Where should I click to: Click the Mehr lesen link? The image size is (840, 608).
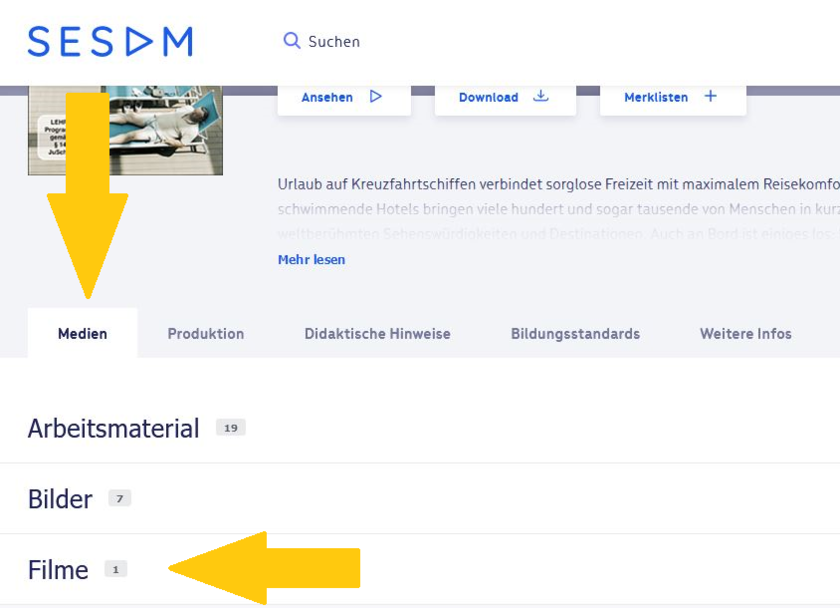click(311, 259)
